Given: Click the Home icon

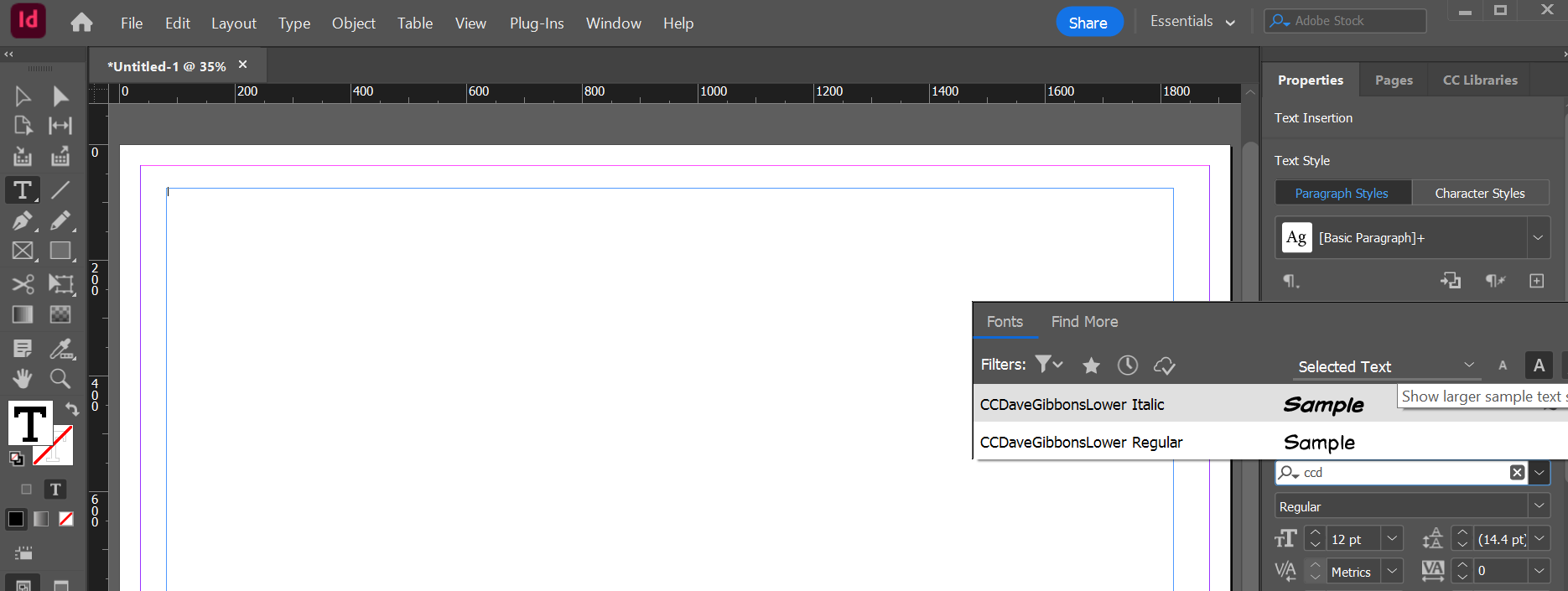Looking at the screenshot, I should tap(81, 23).
